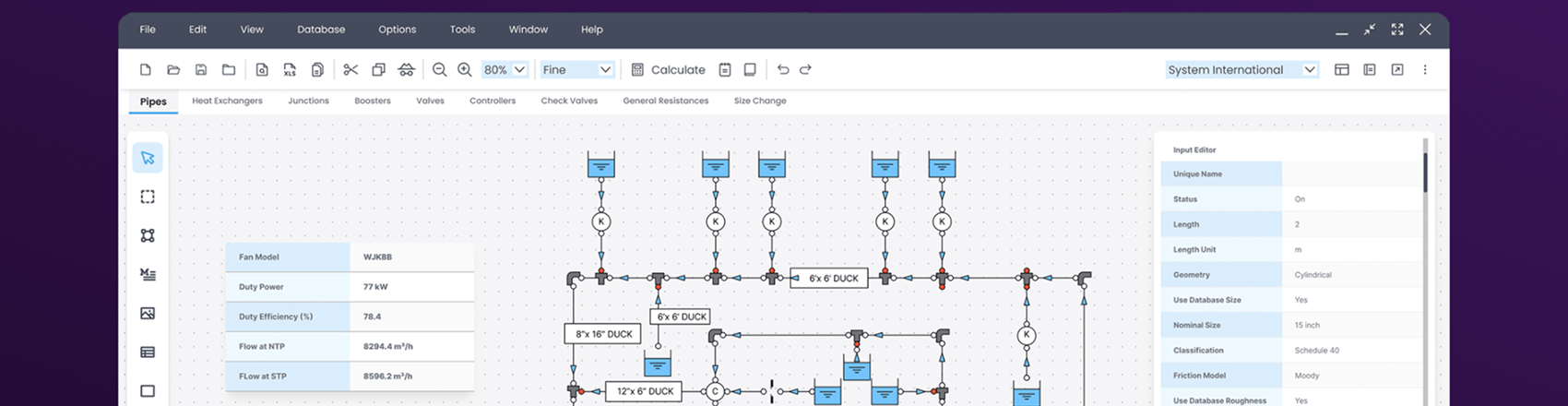Screen dimensions: 1568x406
Task: Click the circled C node in diagram
Action: (715, 391)
